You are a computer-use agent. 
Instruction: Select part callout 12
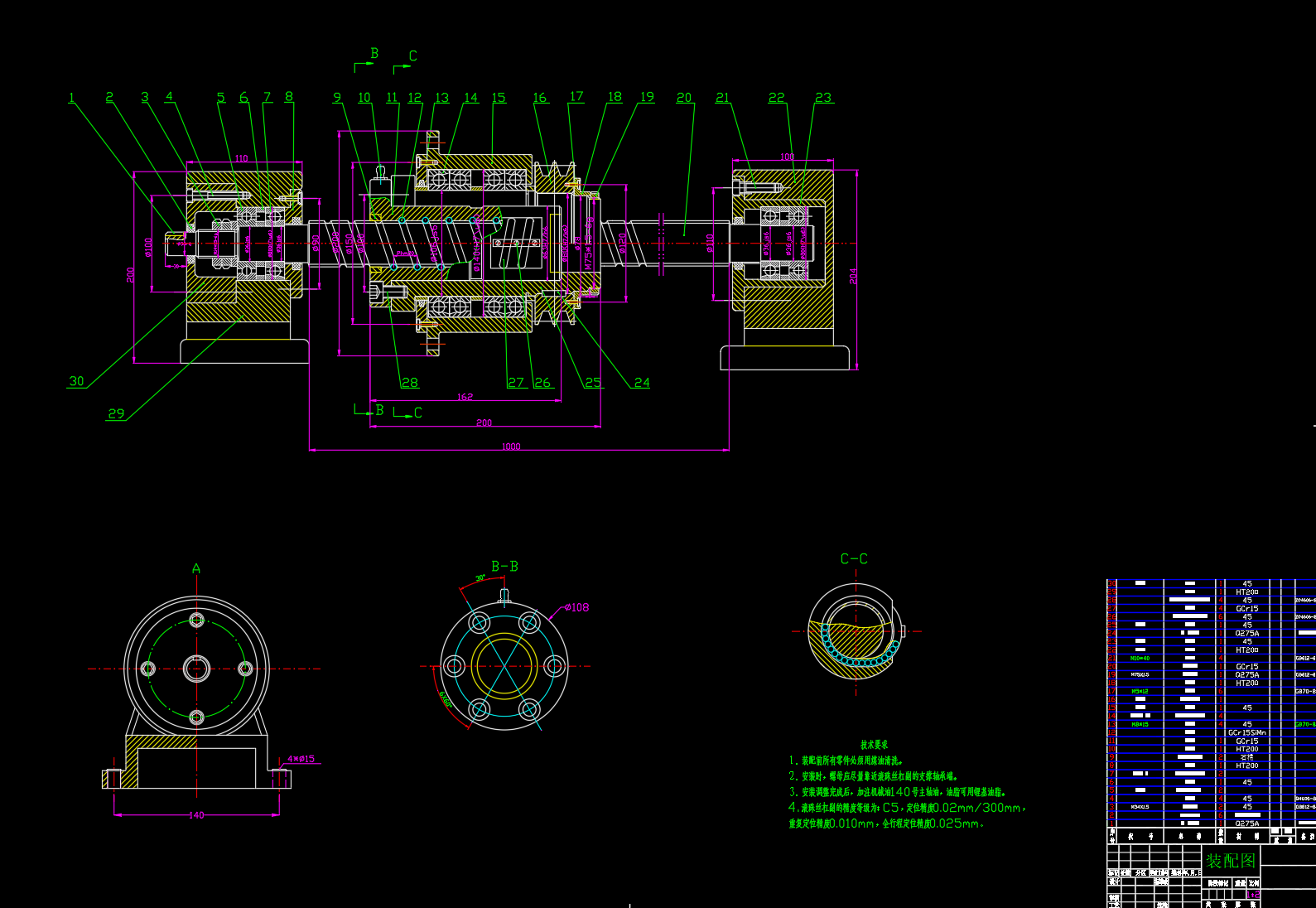pos(415,98)
